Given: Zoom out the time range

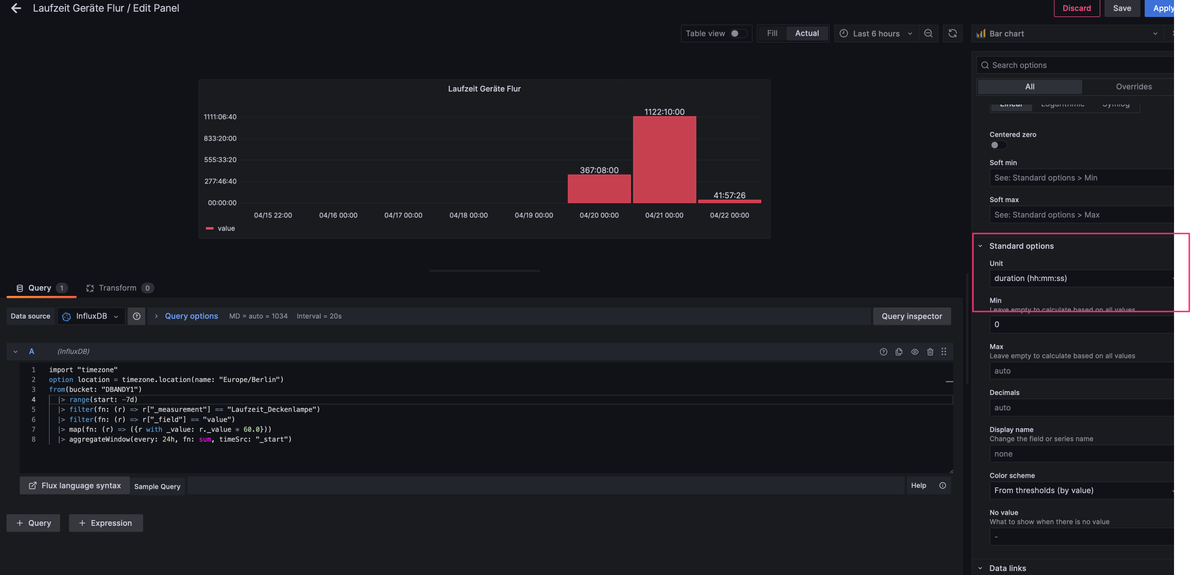Looking at the screenshot, I should click(929, 34).
